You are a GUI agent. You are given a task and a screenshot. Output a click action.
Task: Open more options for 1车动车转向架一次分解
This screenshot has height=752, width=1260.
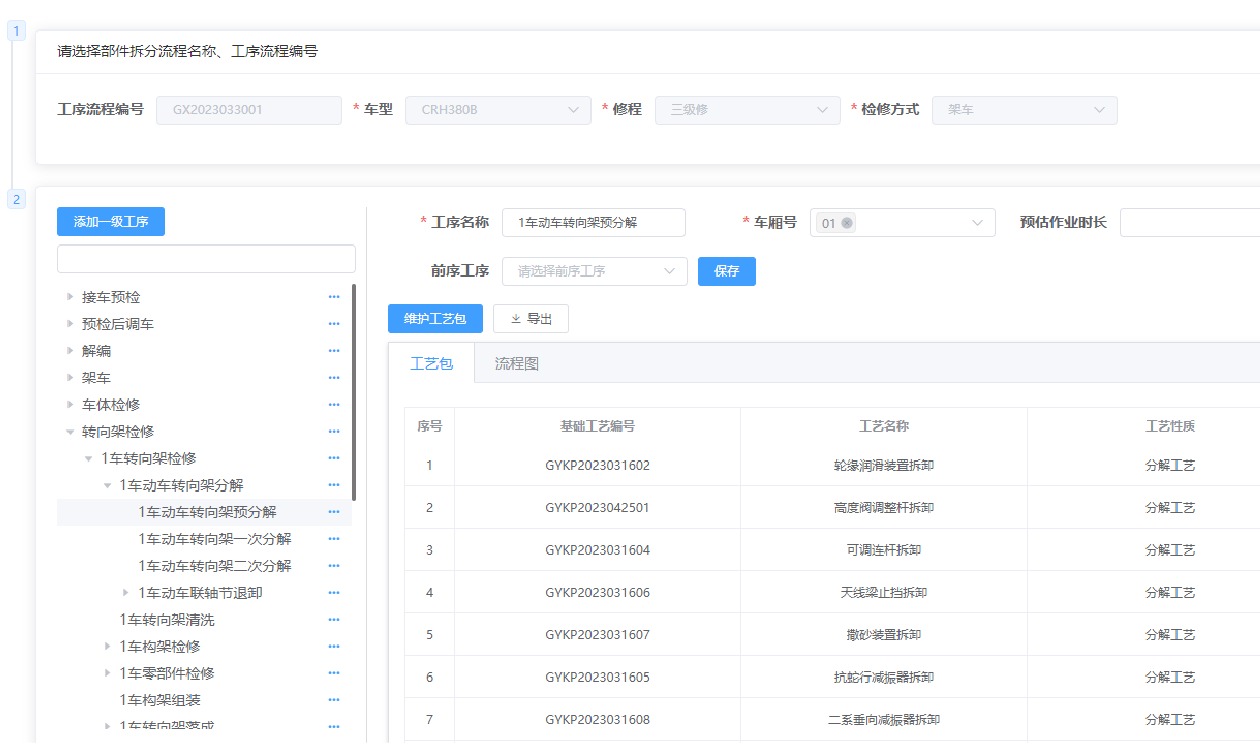334,539
